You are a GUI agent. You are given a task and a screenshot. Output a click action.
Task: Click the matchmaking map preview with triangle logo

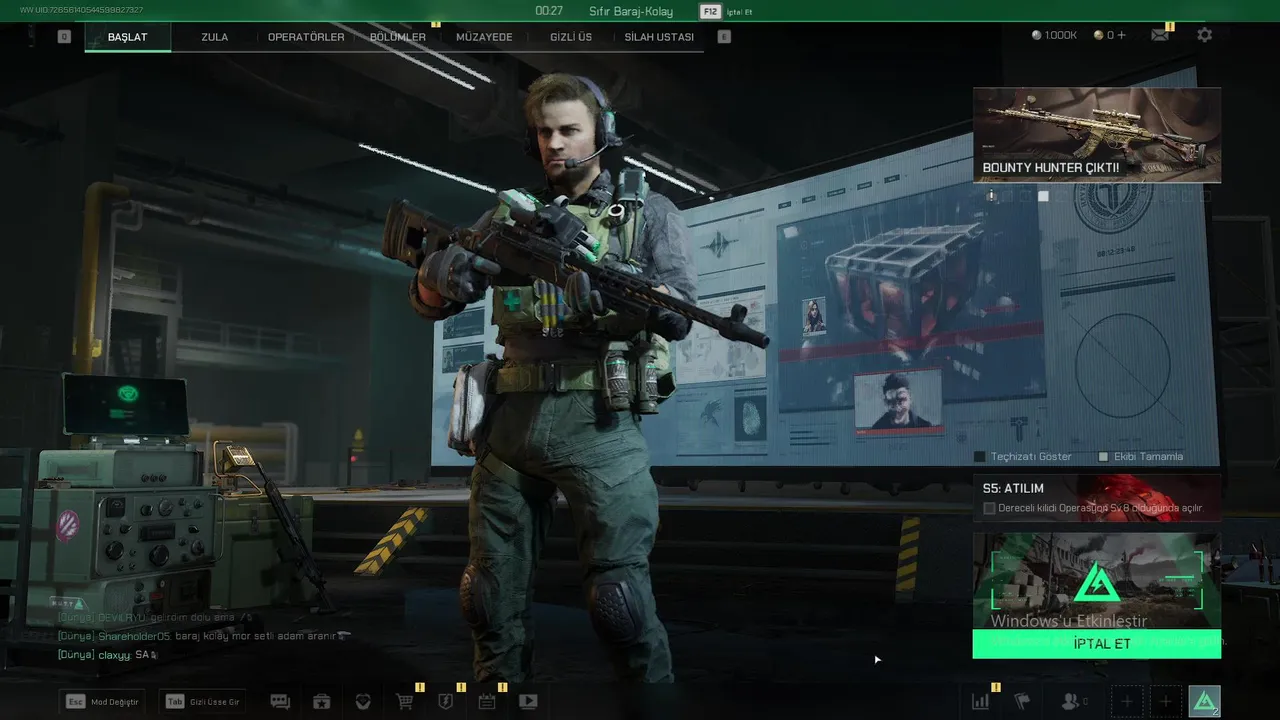pyautogui.click(x=1097, y=581)
